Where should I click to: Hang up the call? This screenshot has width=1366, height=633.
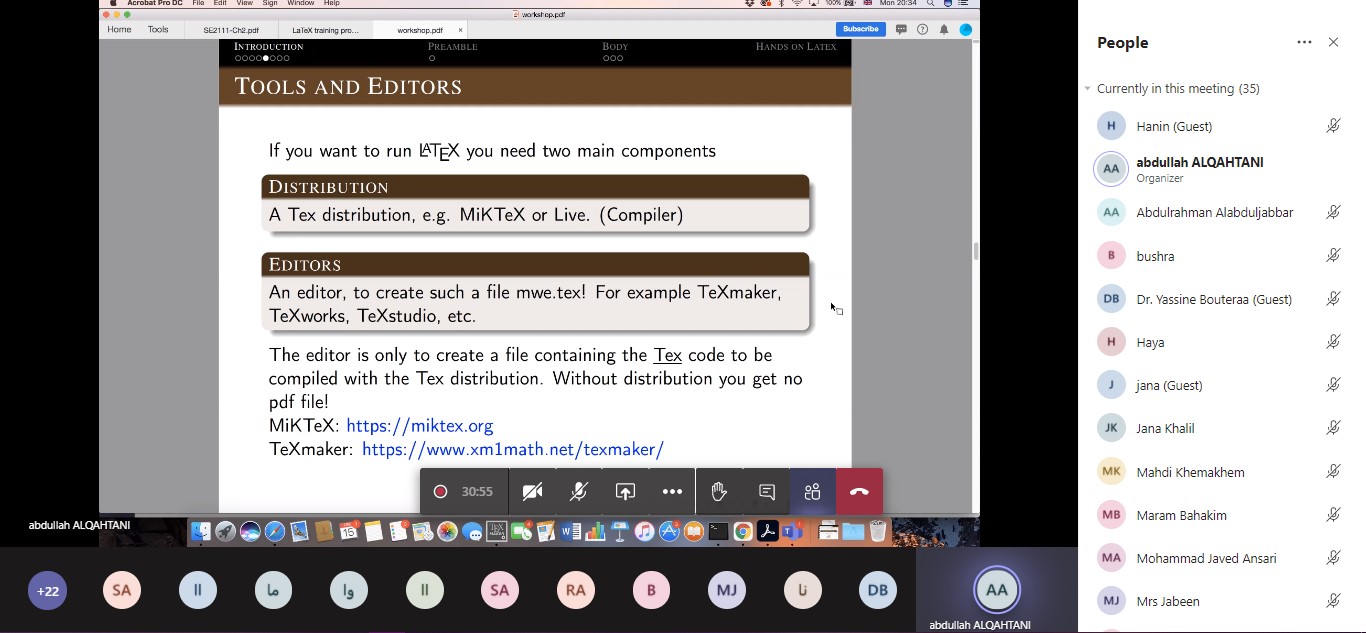pyautogui.click(x=859, y=492)
